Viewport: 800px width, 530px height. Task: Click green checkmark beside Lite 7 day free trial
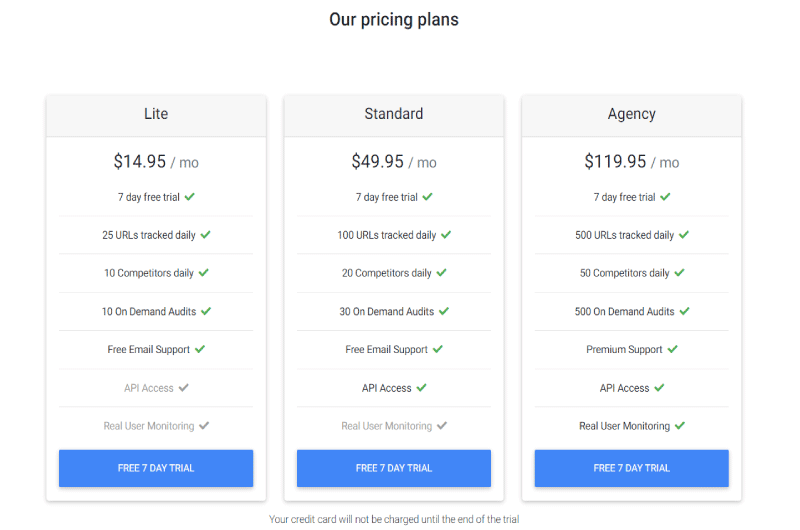point(190,197)
